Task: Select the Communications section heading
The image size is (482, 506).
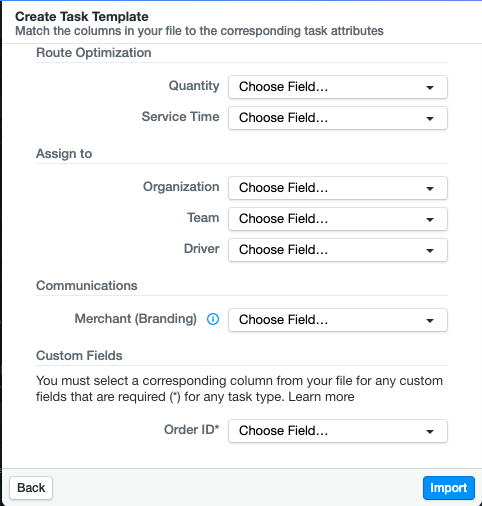Action: 87,286
